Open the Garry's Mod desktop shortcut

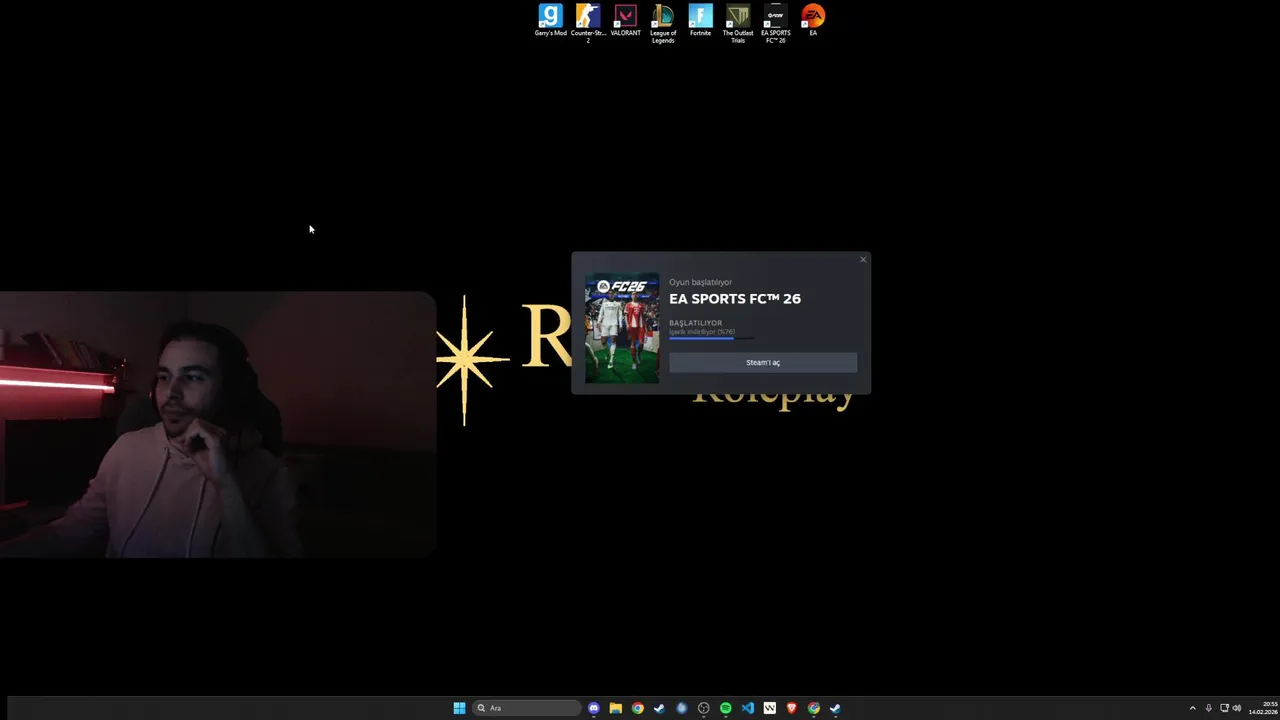[x=550, y=21]
